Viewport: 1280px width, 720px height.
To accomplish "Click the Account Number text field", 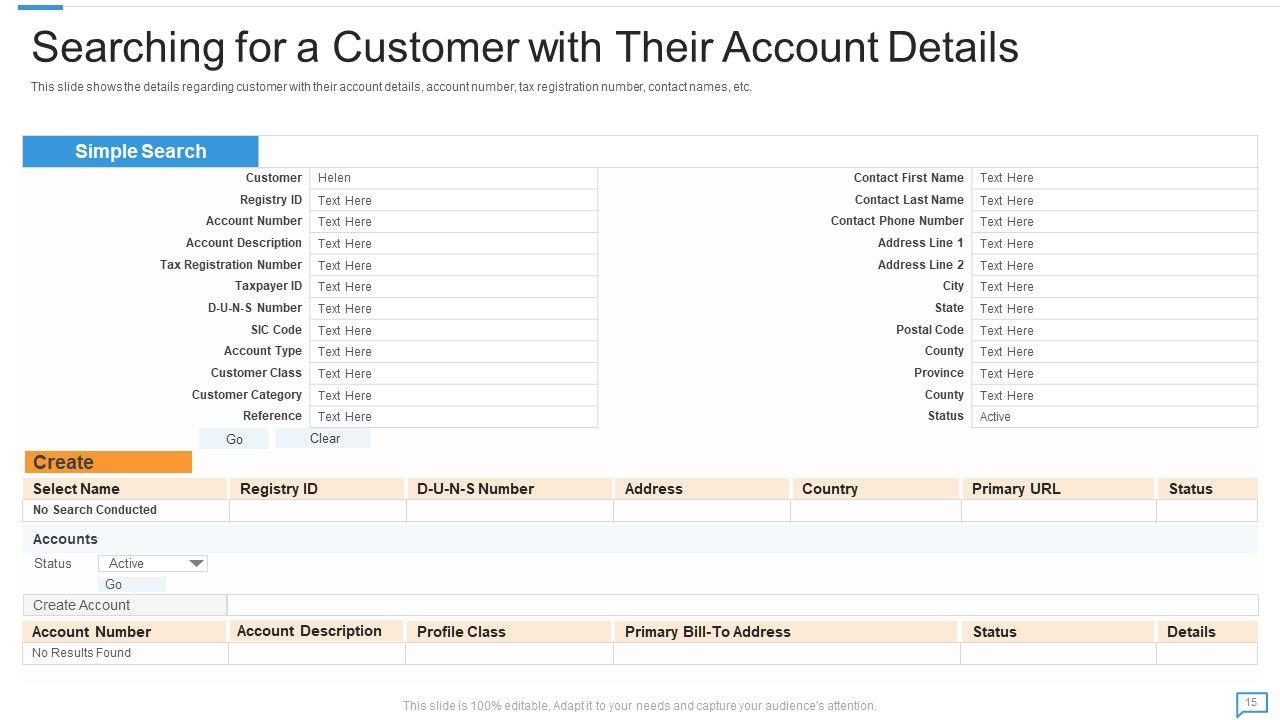I will coord(453,222).
